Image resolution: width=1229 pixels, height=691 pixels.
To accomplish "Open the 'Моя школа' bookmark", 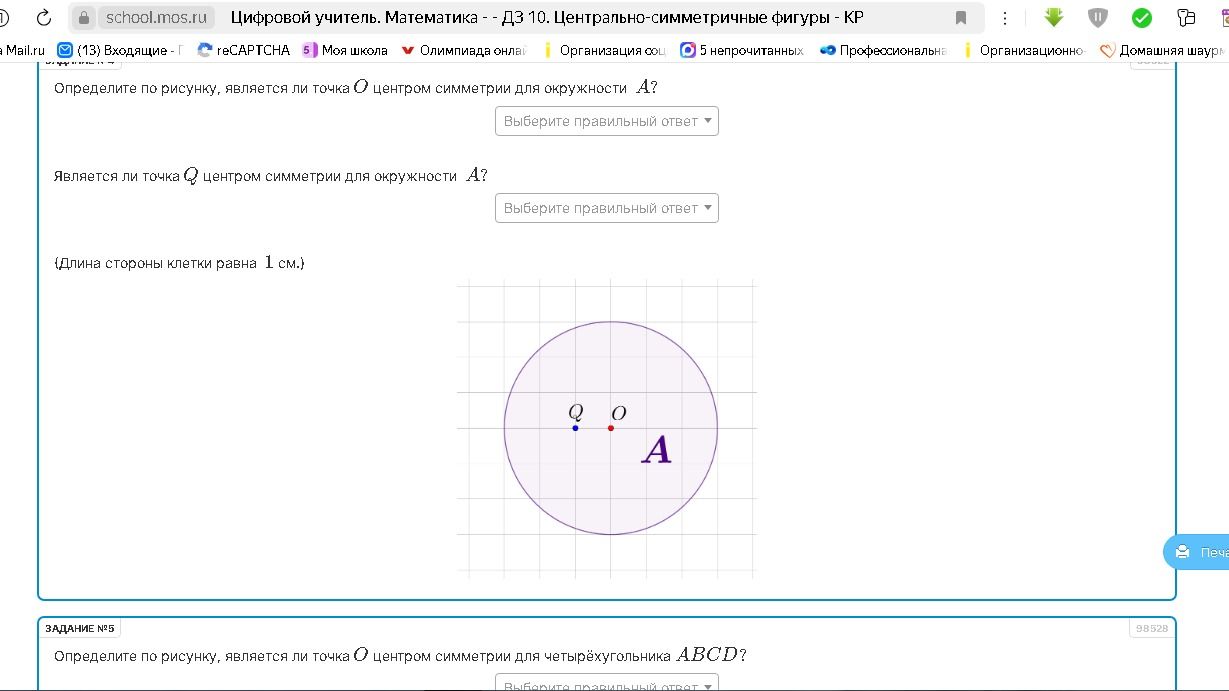I will coord(345,50).
